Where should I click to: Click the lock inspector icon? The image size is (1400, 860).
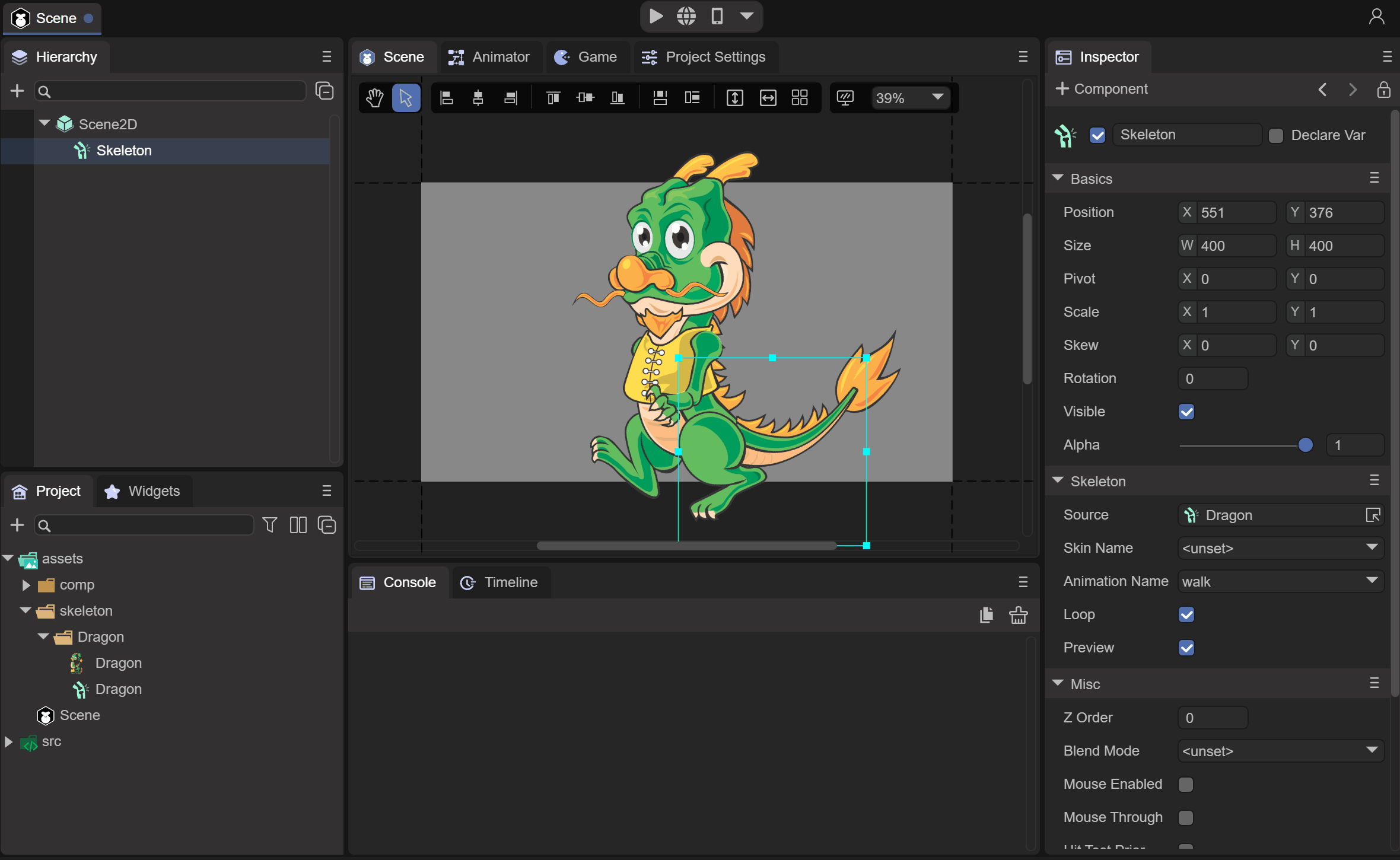(x=1383, y=90)
